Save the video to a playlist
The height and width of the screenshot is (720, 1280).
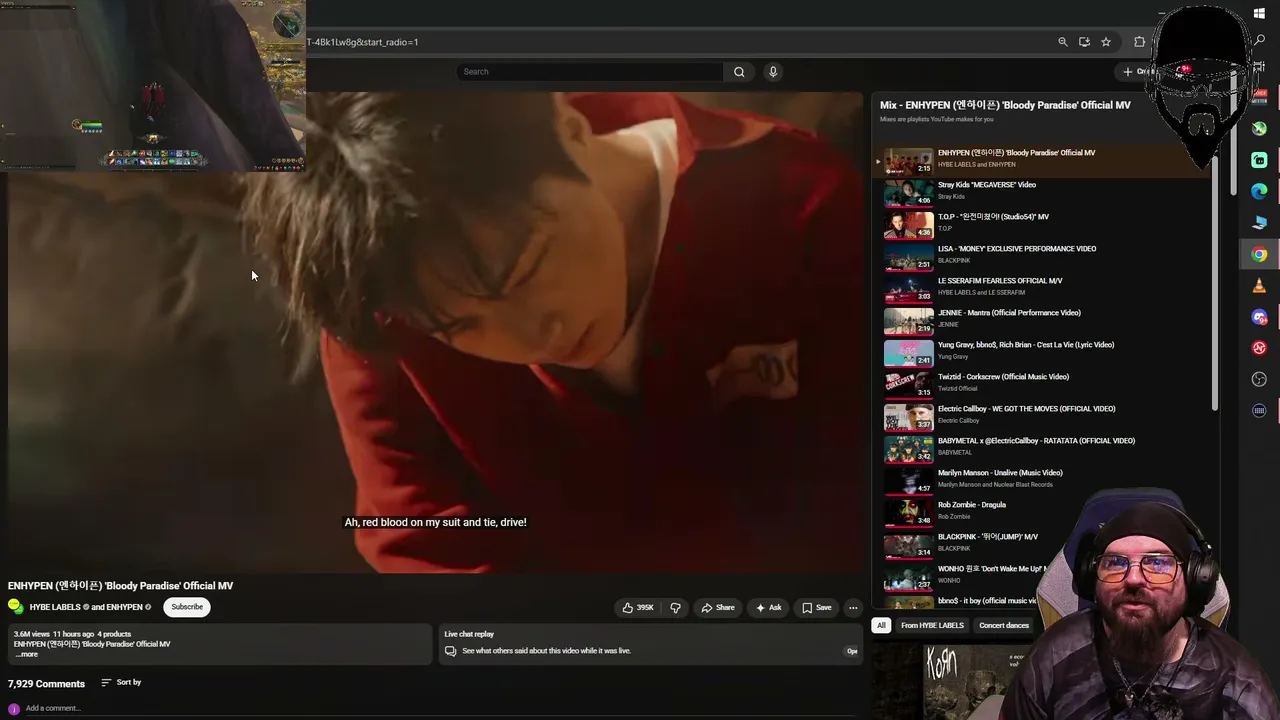pyautogui.click(x=817, y=607)
